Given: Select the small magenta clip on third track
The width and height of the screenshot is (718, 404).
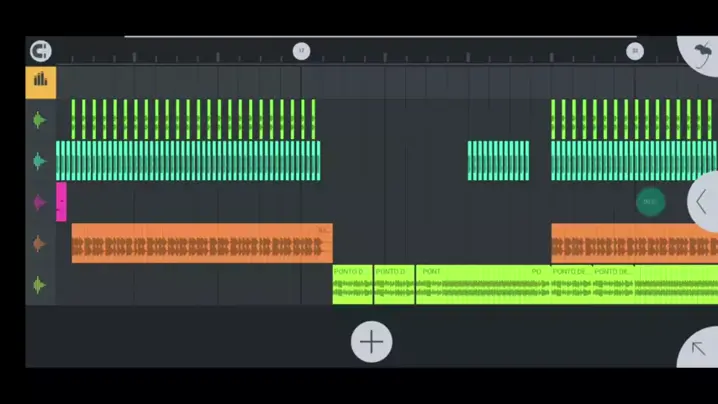Looking at the screenshot, I should [x=62, y=202].
